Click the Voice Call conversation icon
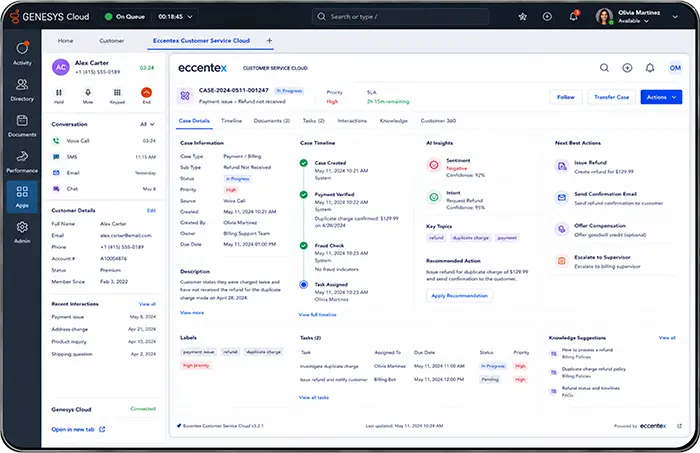 (56, 141)
